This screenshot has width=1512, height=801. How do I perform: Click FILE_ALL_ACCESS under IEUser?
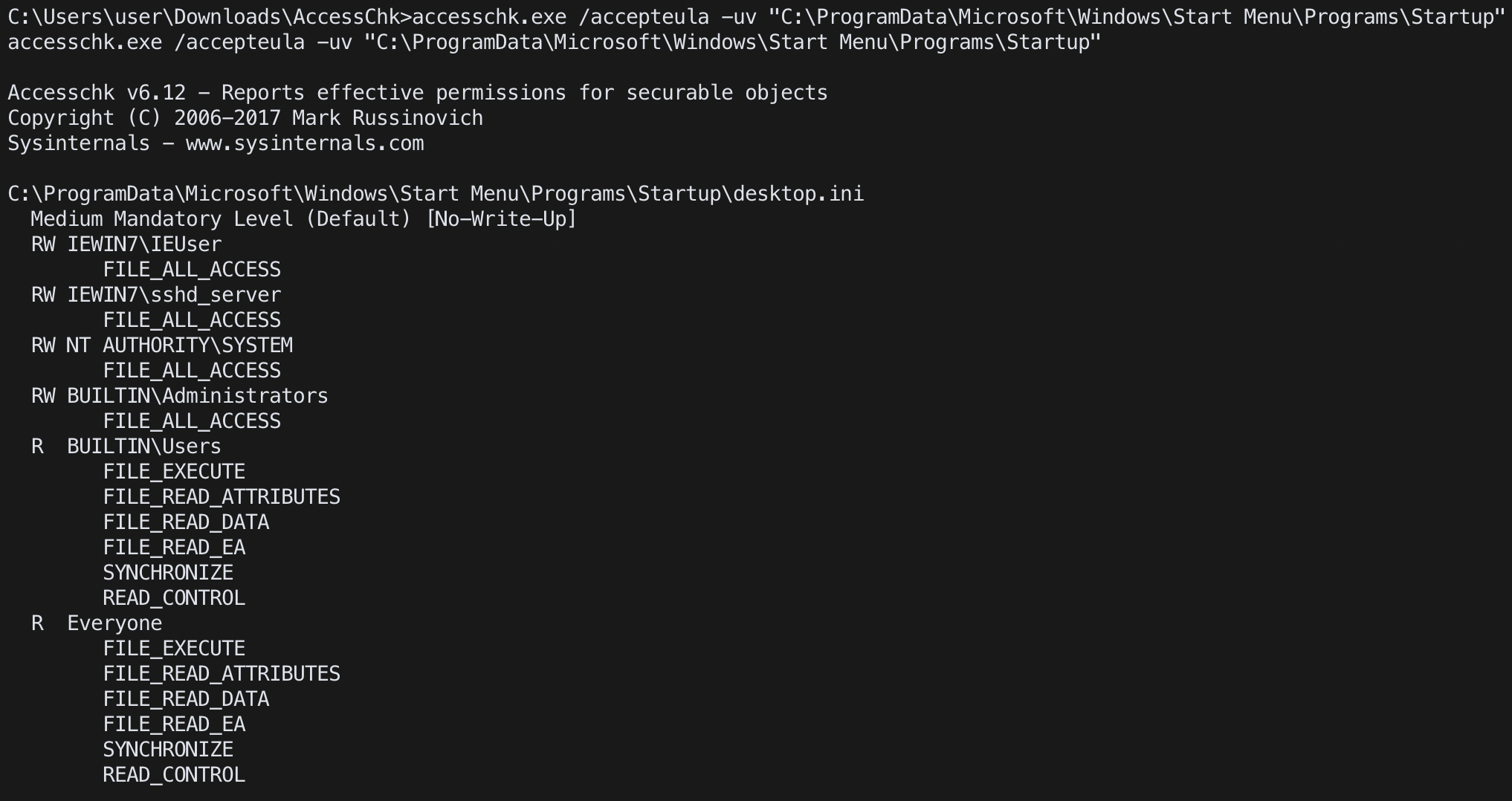[x=192, y=270]
